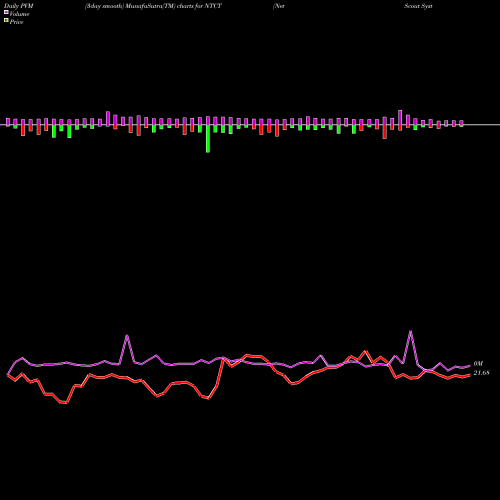This screenshot has width=500, height=500.
Task: Click the '21.68' price value label
Action: tap(481, 373)
